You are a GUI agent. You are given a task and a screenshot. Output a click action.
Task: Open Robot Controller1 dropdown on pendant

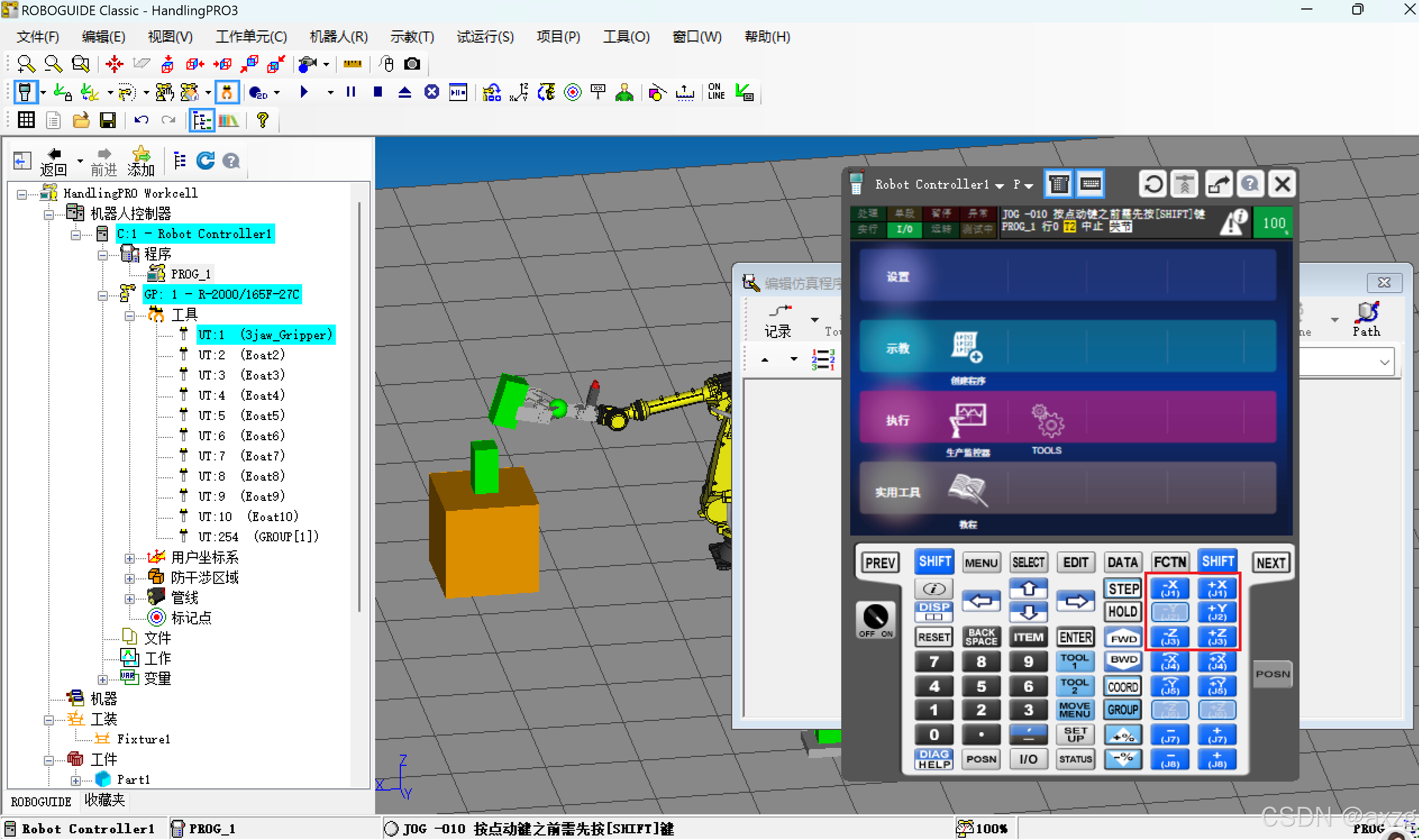pos(999,186)
